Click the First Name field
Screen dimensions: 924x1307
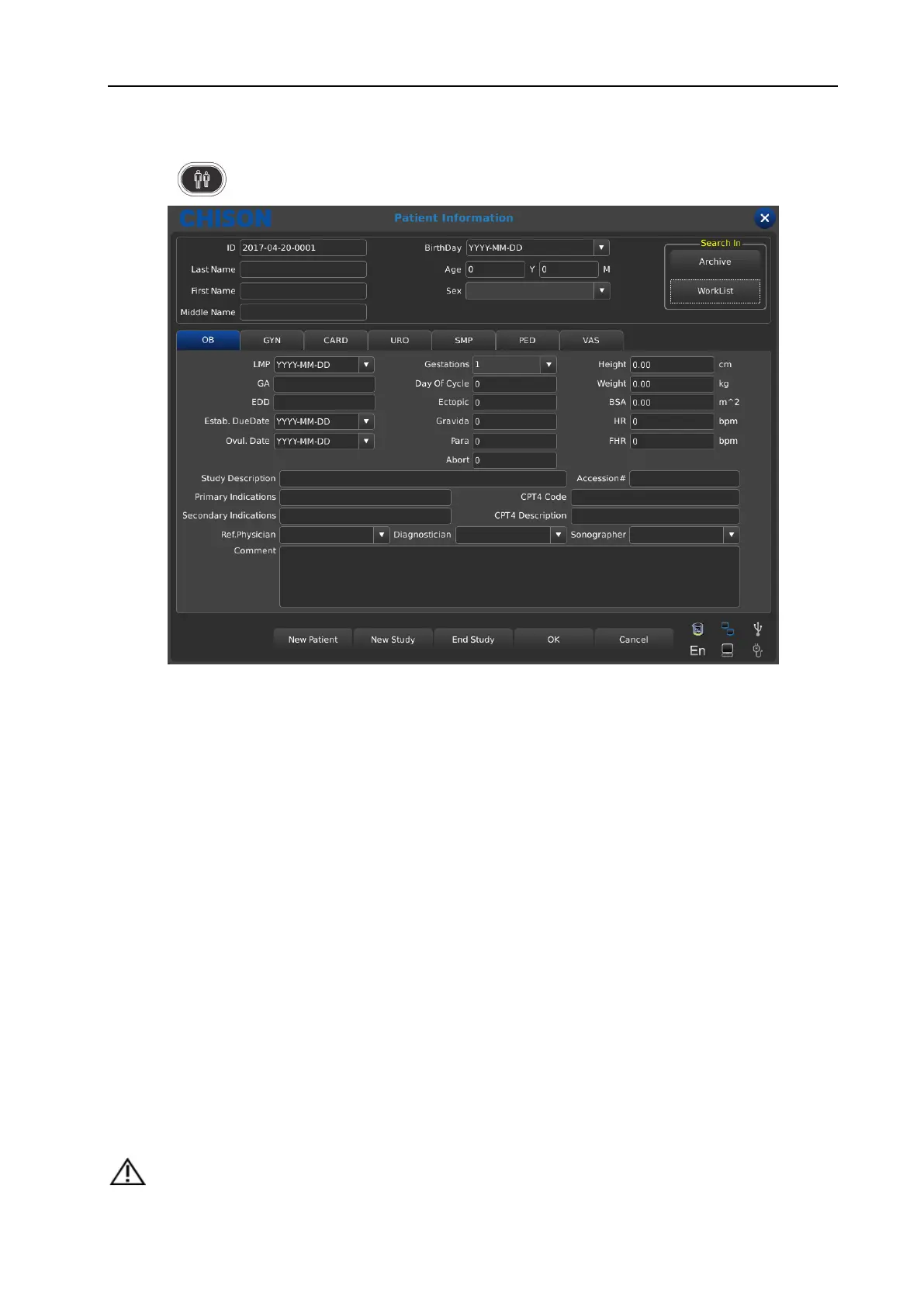pyautogui.click(x=303, y=290)
